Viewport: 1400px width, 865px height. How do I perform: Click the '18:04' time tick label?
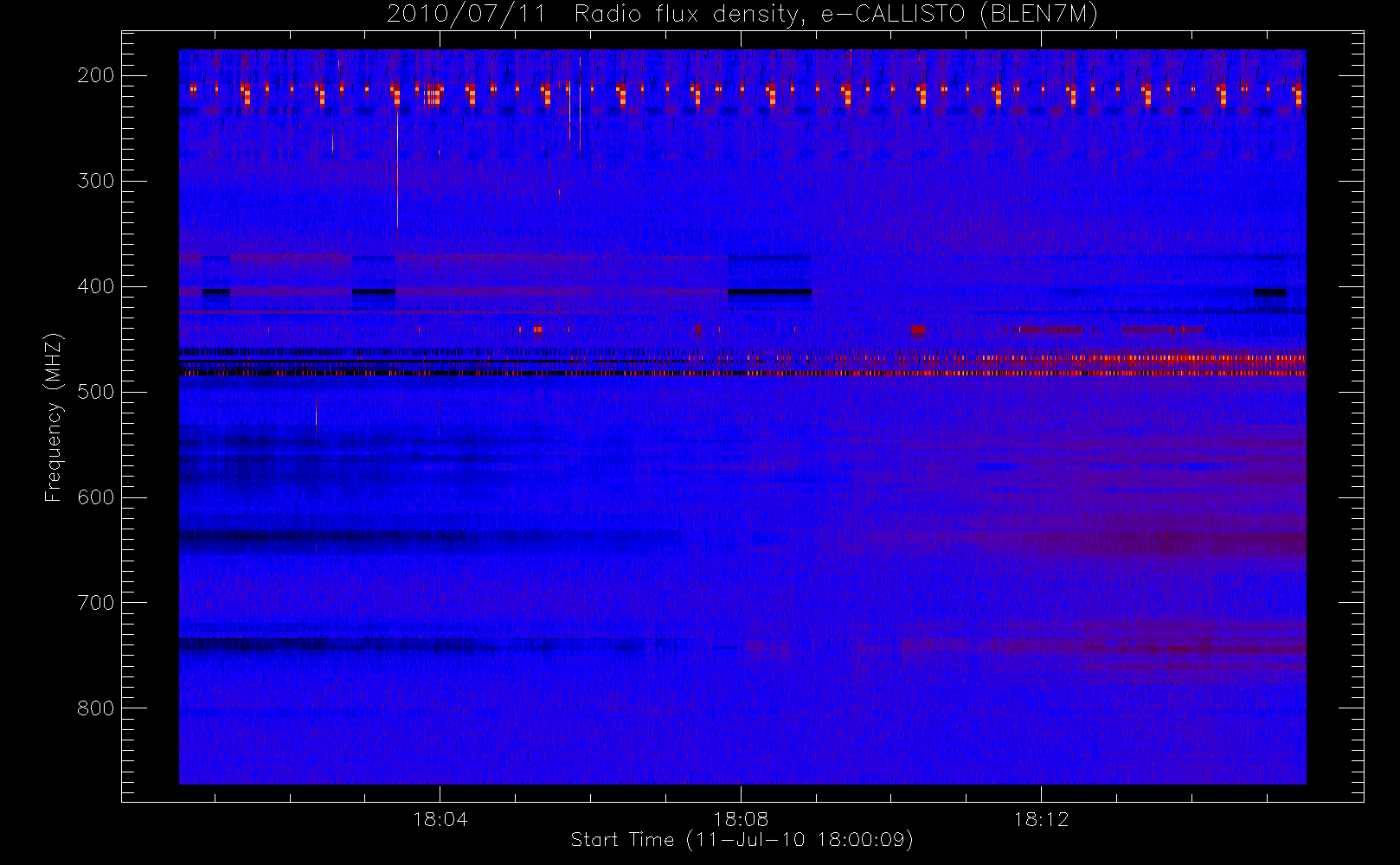(440, 818)
